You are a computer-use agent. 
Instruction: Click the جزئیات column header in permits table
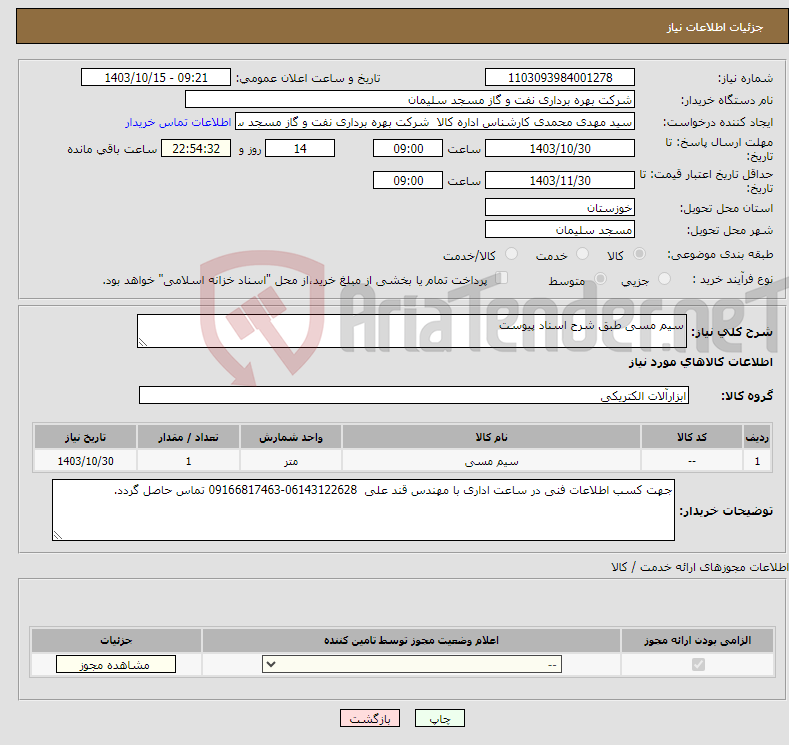[116, 640]
